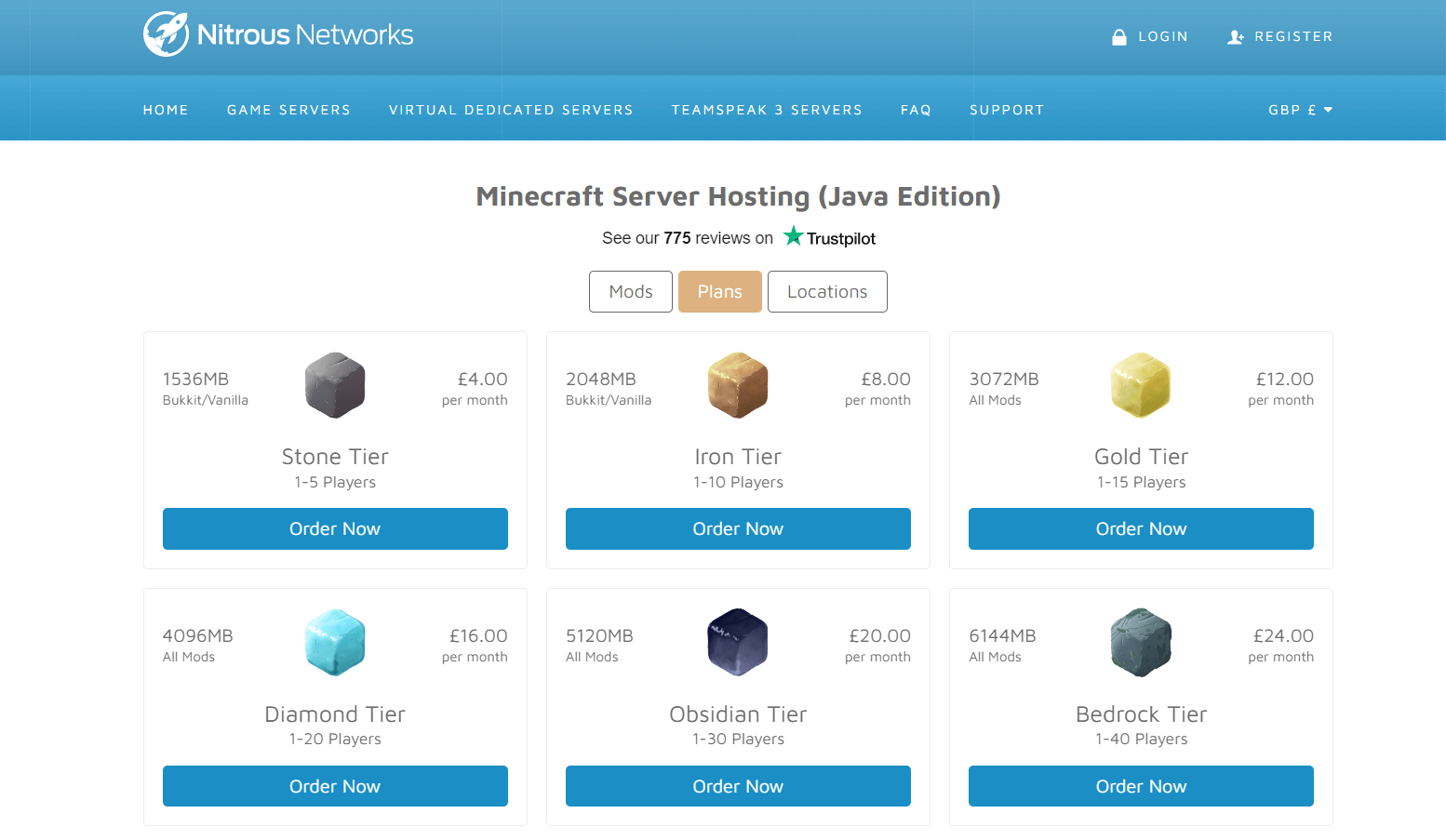Viewport: 1446px width, 840px height.
Task: Click the Stone Tier title
Action: coord(335,457)
